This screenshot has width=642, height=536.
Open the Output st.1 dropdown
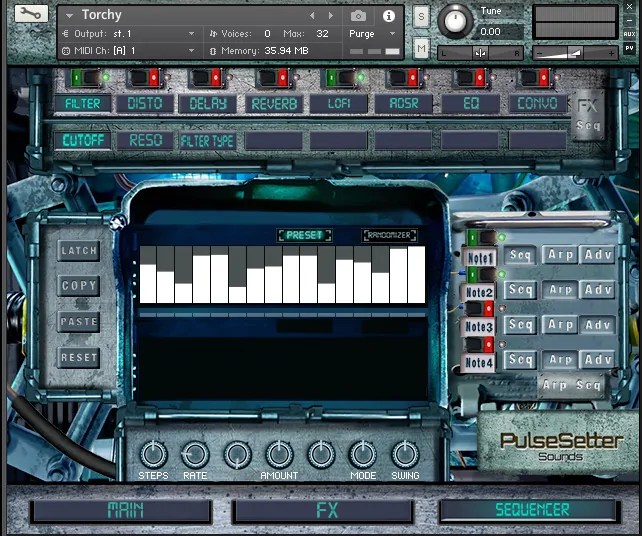pyautogui.click(x=191, y=34)
